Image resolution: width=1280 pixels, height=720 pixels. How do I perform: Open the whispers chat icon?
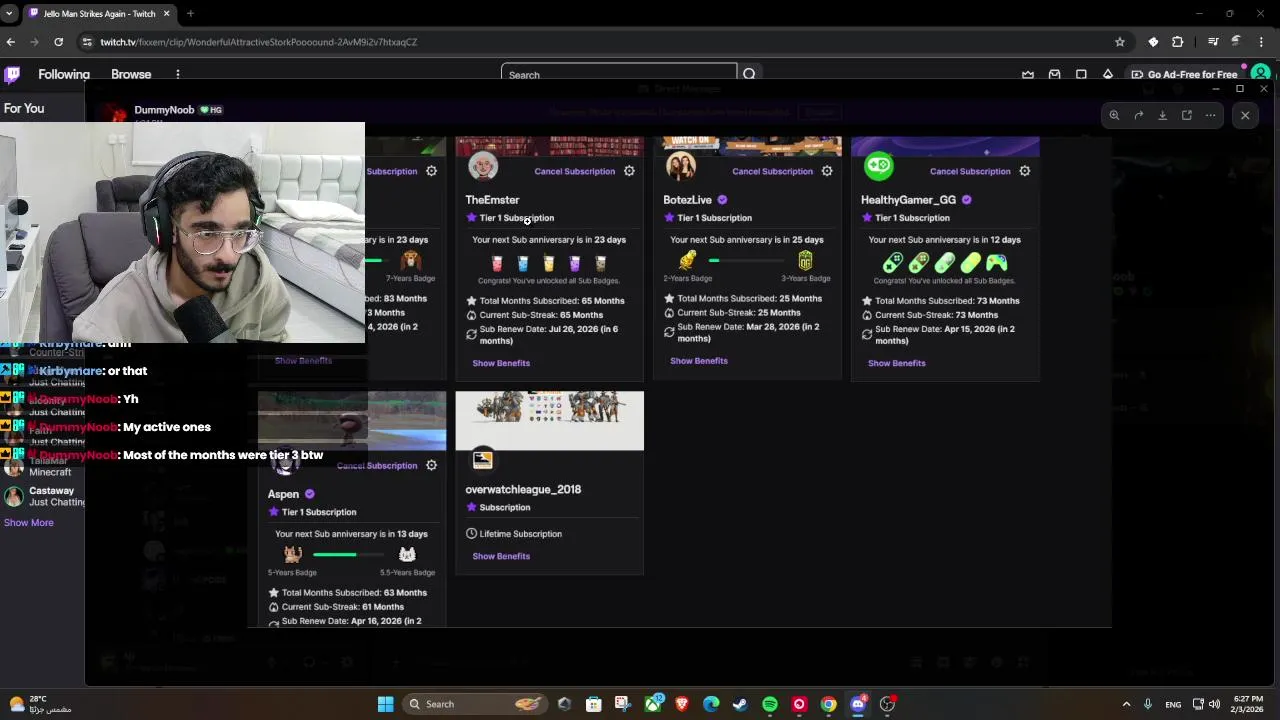point(1081,74)
